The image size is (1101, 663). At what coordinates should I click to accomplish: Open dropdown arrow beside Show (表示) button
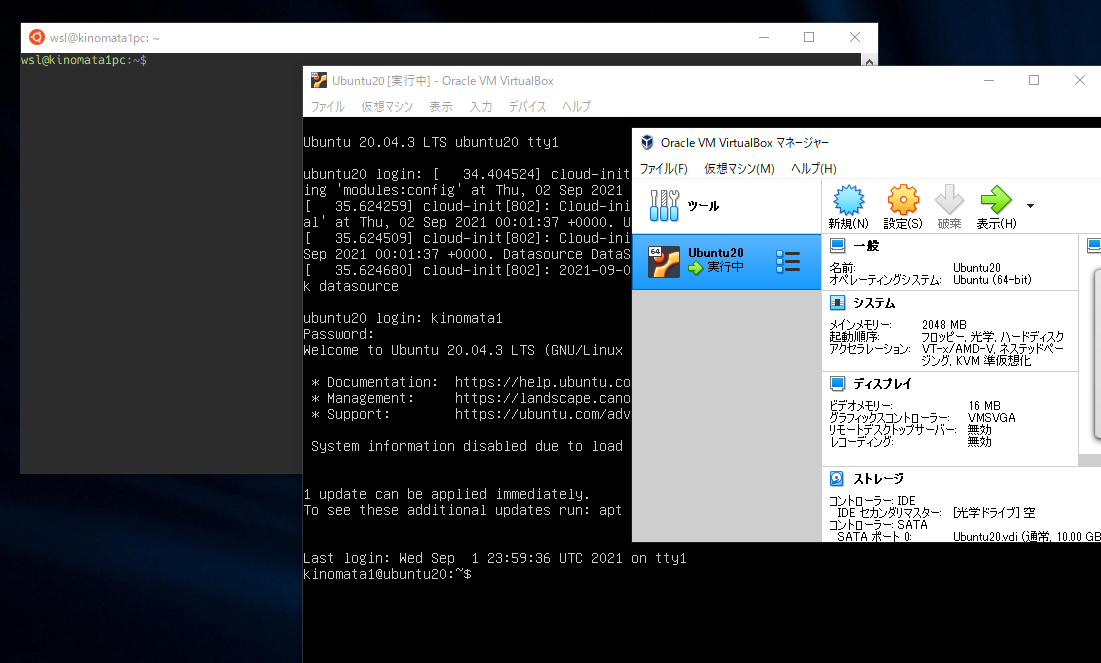pos(1030,206)
